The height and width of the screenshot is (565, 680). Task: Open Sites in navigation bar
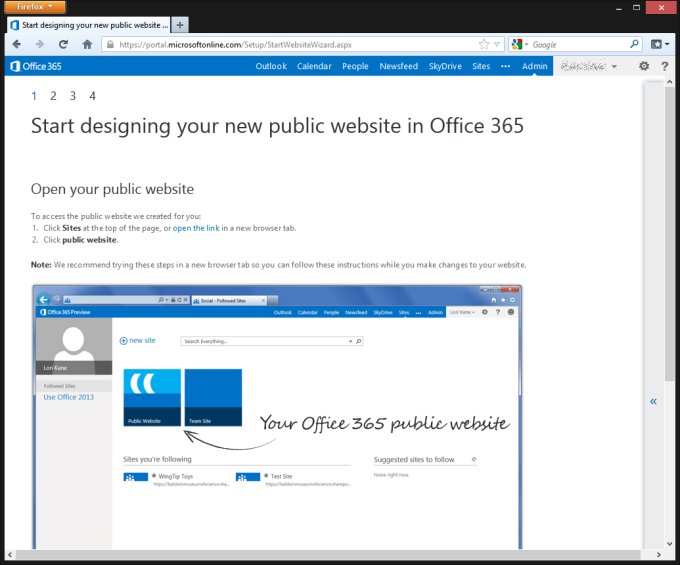481,66
